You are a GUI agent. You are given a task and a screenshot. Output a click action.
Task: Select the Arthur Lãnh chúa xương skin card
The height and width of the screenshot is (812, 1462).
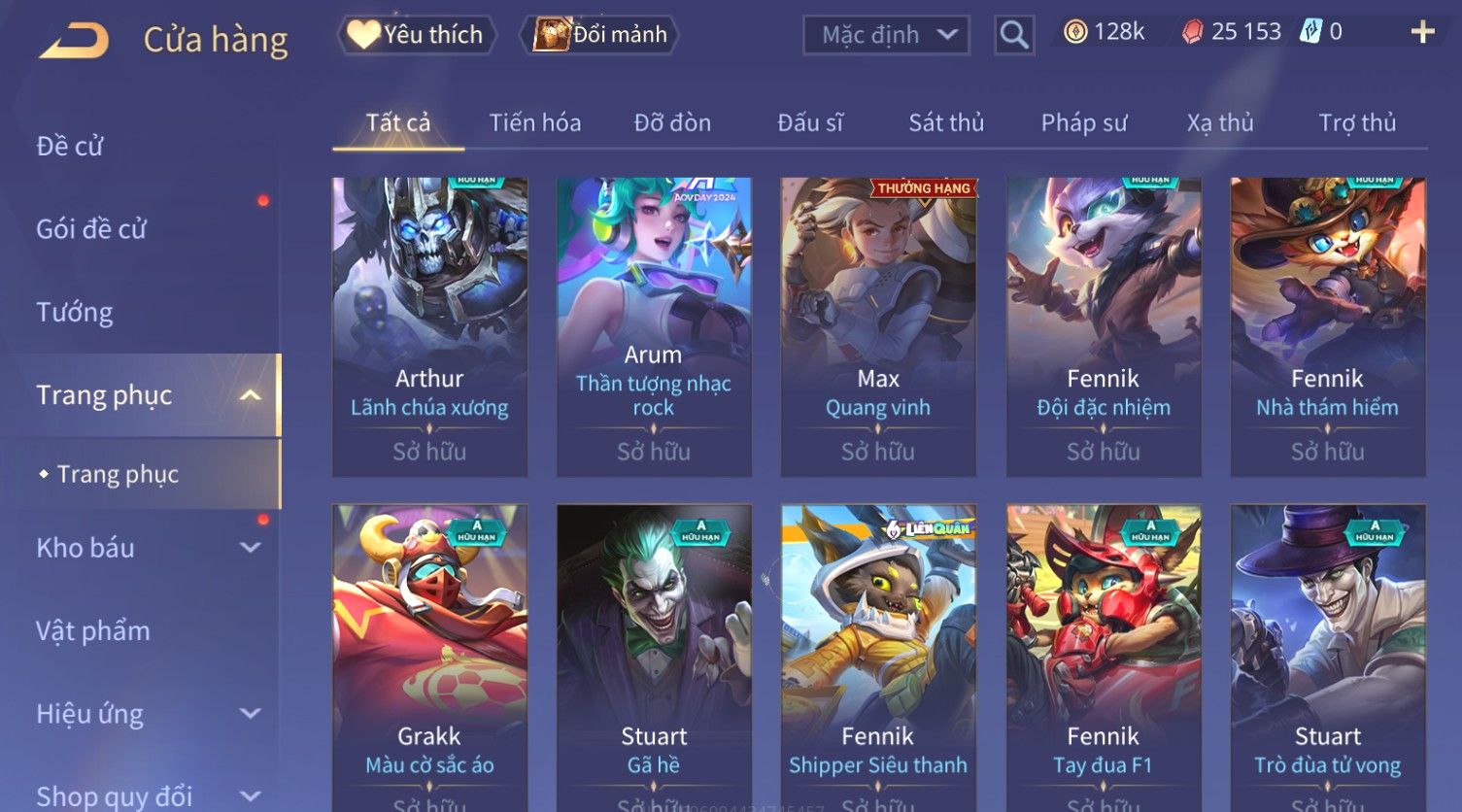[429, 326]
